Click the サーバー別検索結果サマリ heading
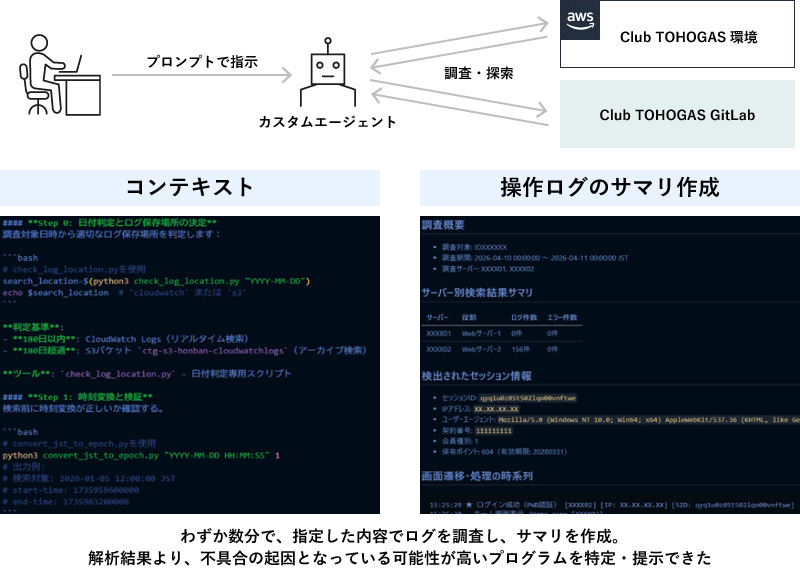800x570 pixels. (477, 293)
